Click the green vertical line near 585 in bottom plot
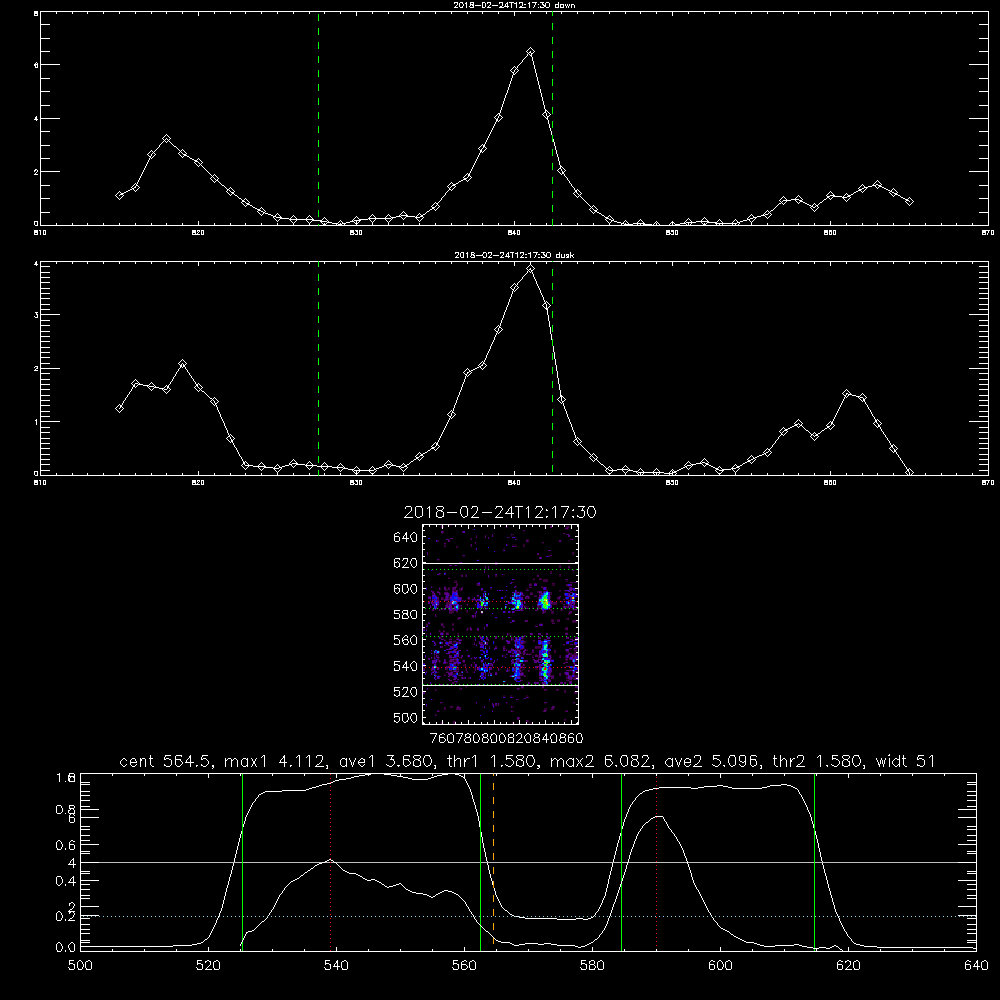Screen dimensions: 1000x1000 coord(621,861)
